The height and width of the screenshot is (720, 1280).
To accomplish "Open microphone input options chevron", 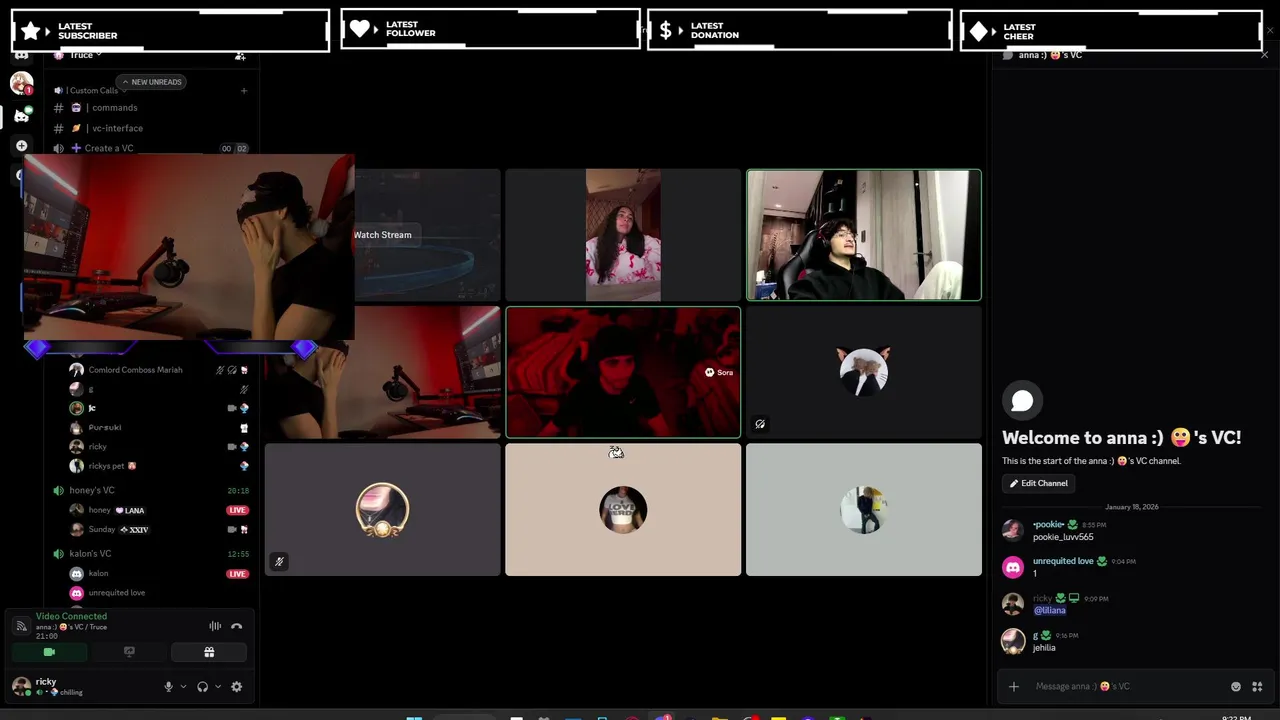I will point(183,687).
